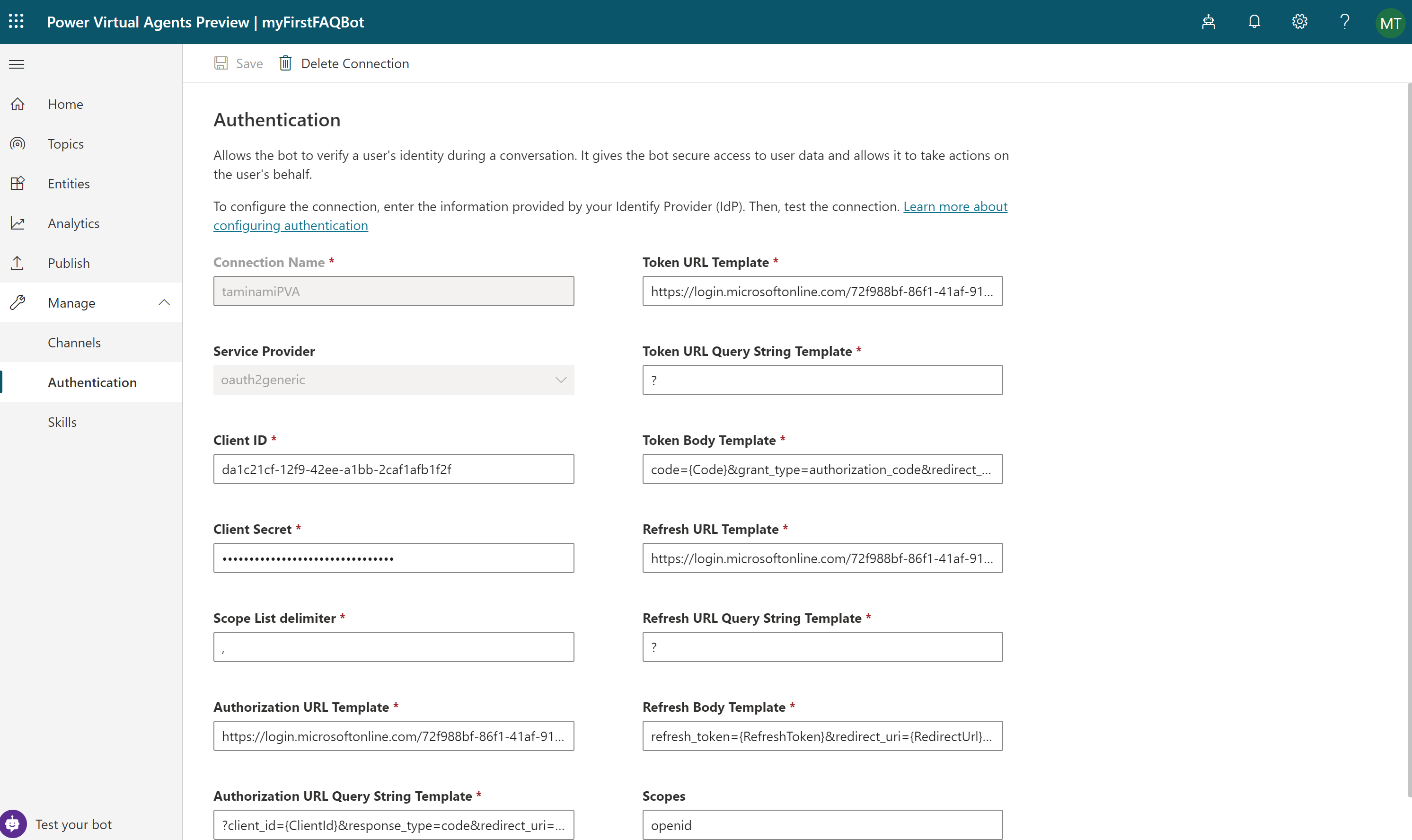Viewport: 1412px width, 840px height.
Task: Click the Save button label
Action: 249,63
